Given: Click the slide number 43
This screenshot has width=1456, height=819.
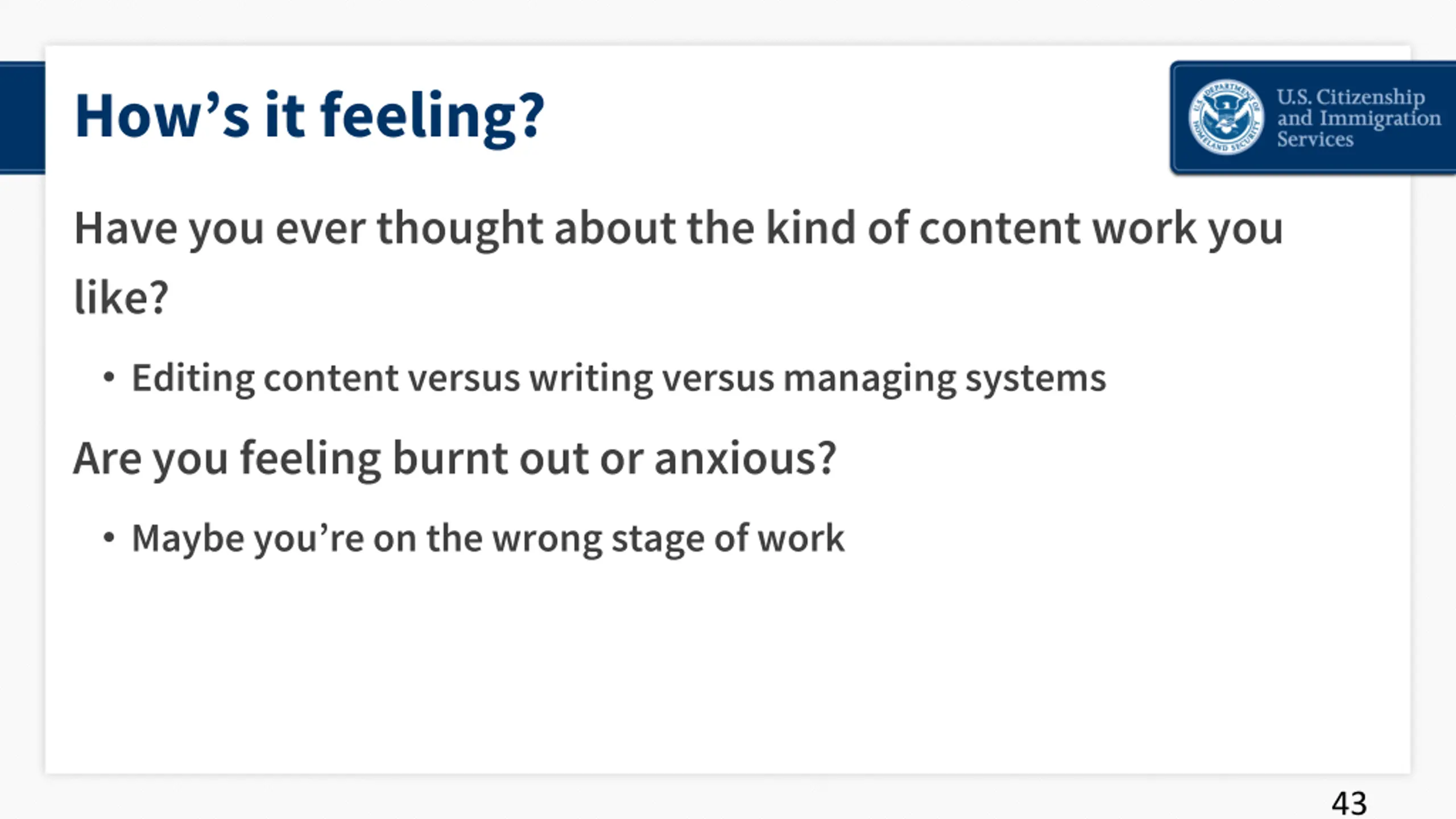Looking at the screenshot, I should pyautogui.click(x=1349, y=804).
